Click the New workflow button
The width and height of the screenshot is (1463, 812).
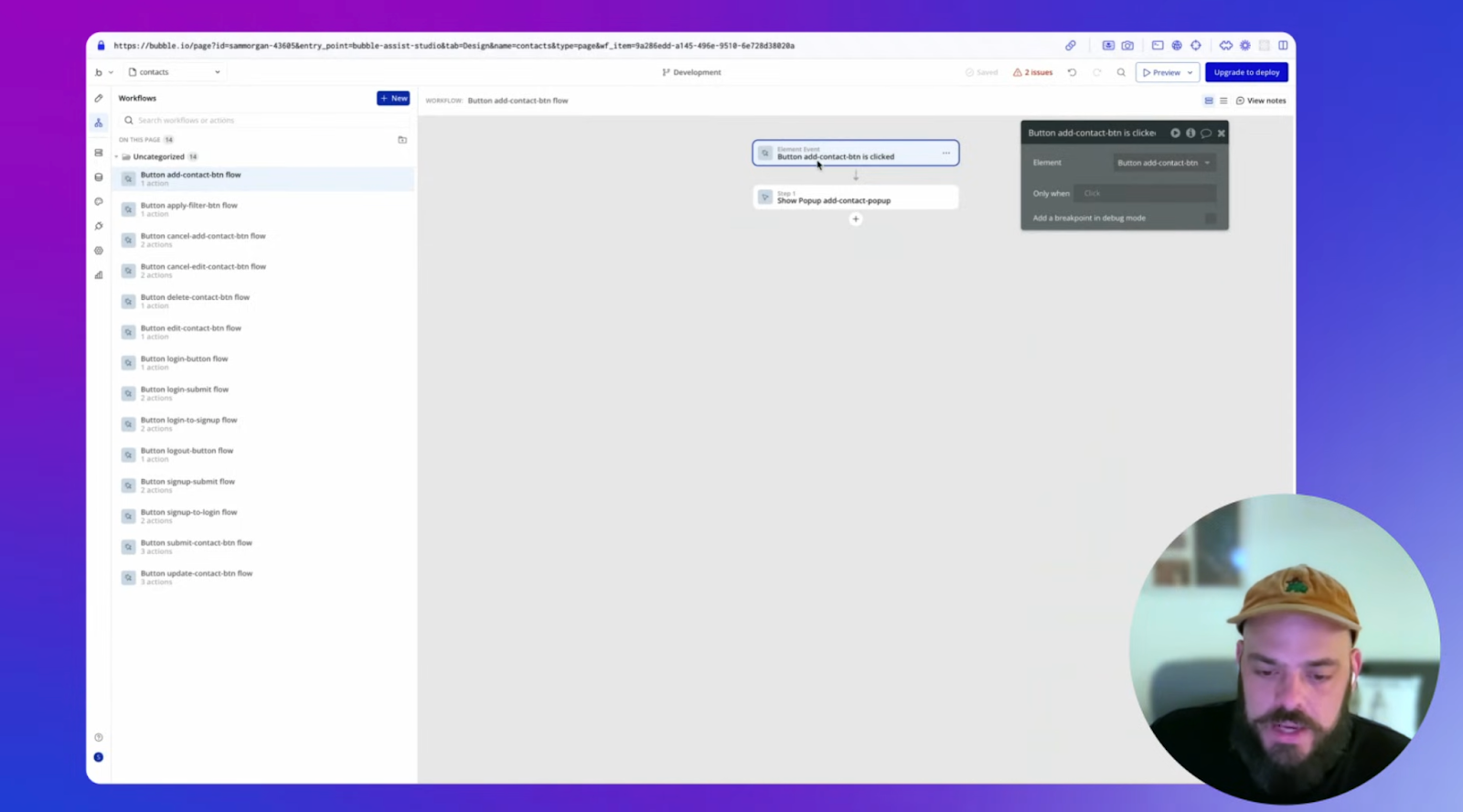393,98
